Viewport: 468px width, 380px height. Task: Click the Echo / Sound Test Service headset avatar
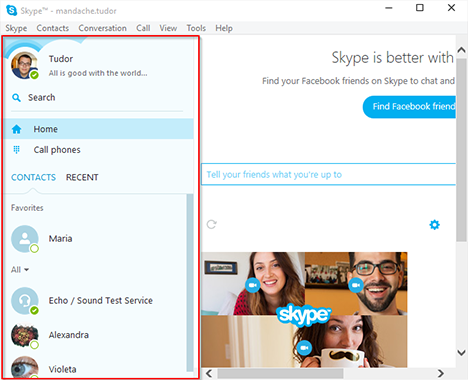point(25,301)
